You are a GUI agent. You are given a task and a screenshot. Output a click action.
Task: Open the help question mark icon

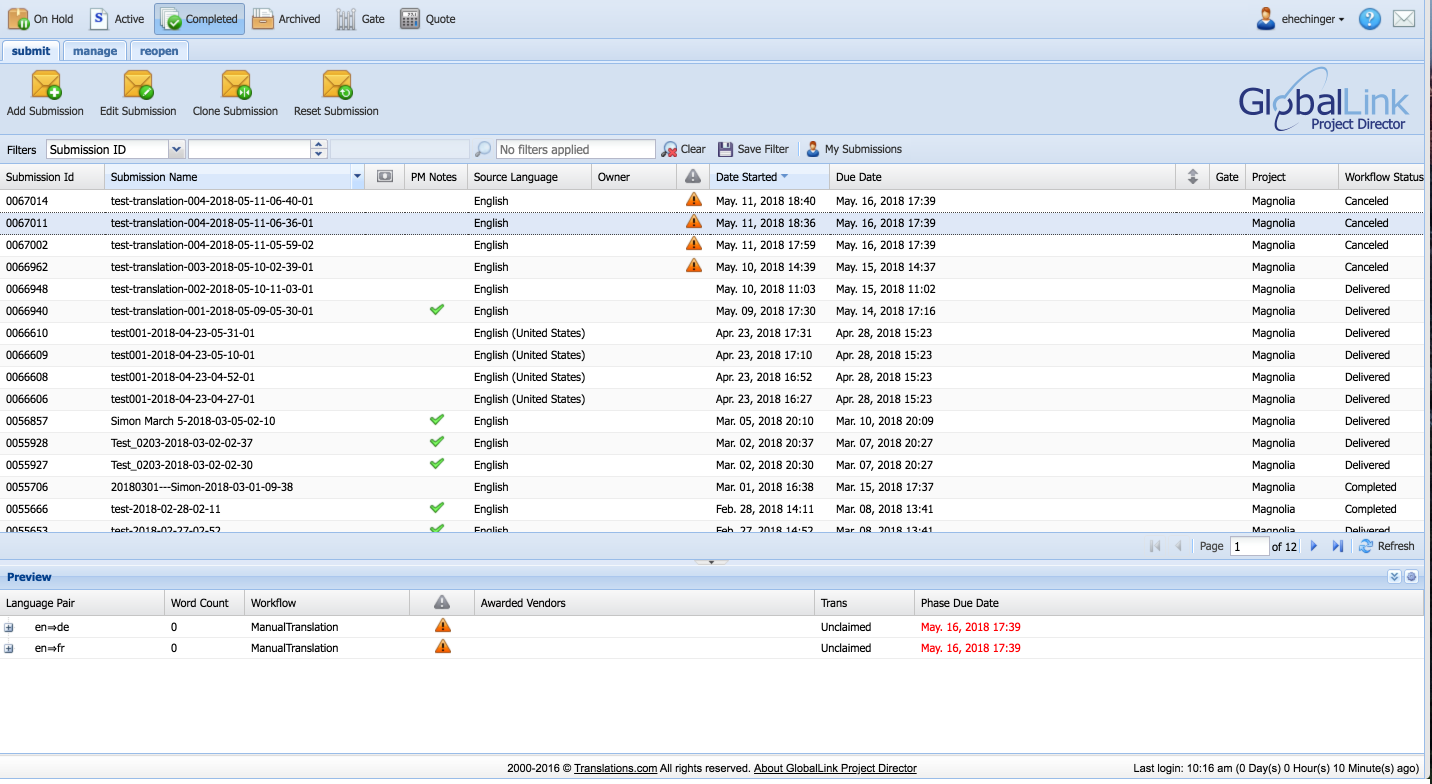coord(1370,19)
